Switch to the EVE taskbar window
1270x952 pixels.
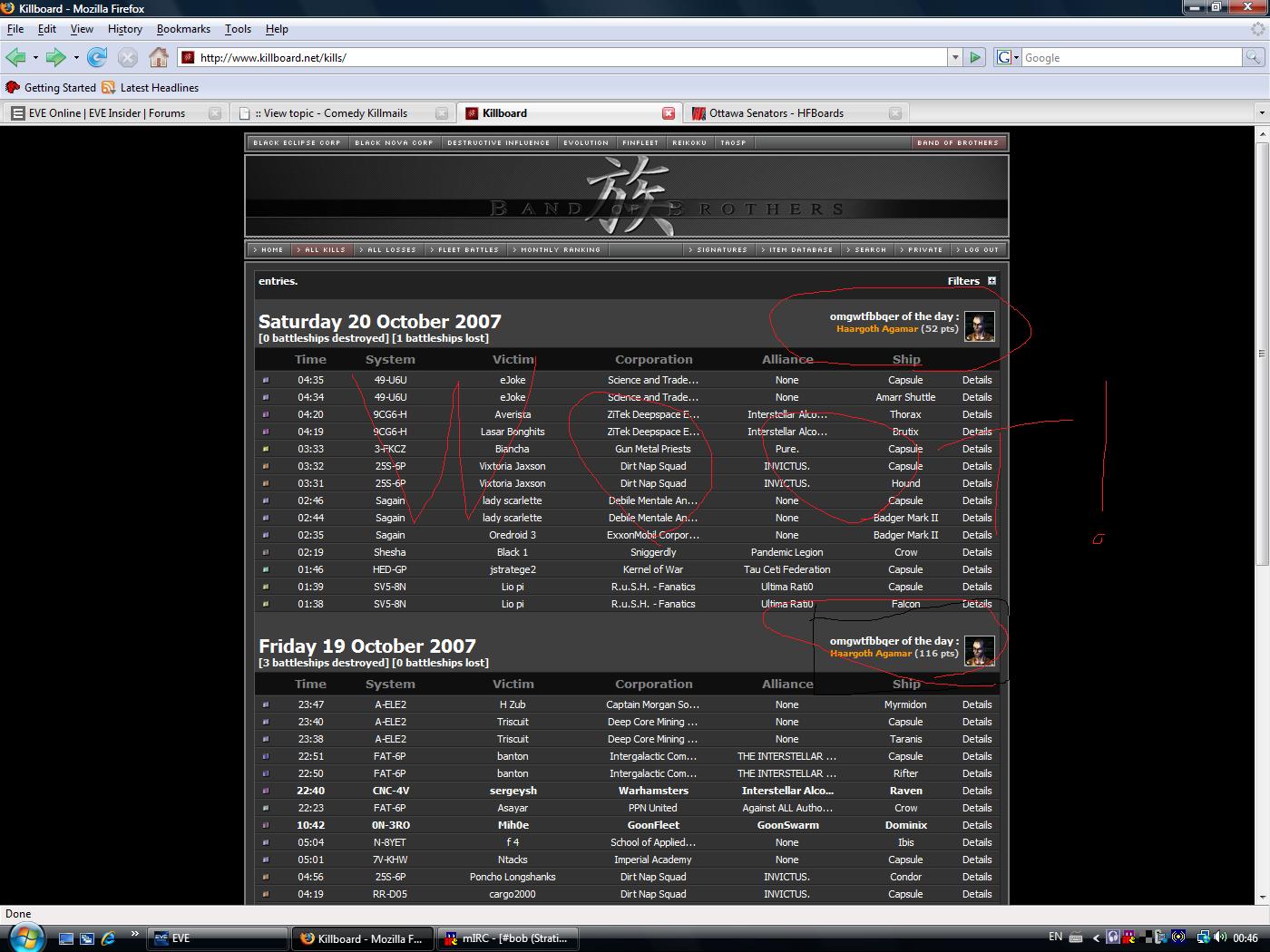219,938
